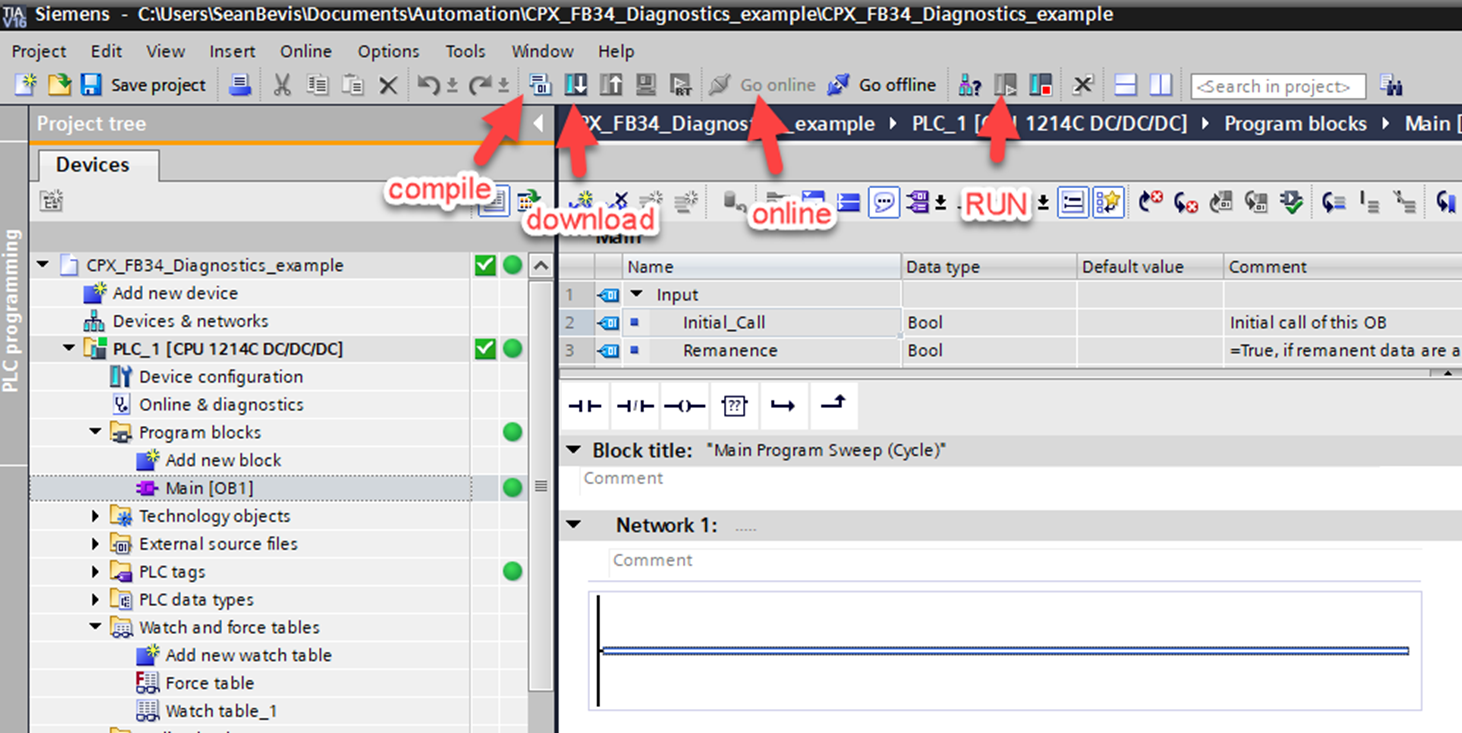
Task: Click the Upload from device icon
Action: point(611,85)
